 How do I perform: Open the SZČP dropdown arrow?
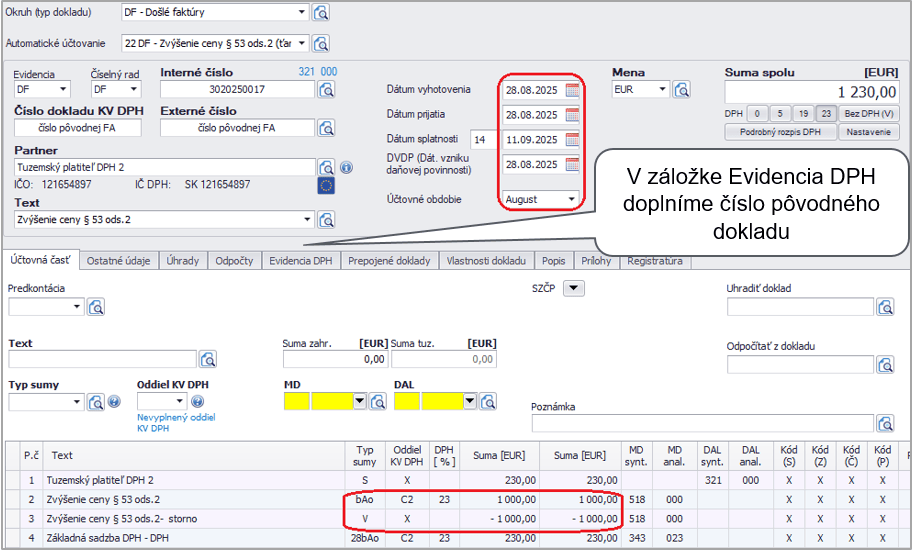(574, 289)
